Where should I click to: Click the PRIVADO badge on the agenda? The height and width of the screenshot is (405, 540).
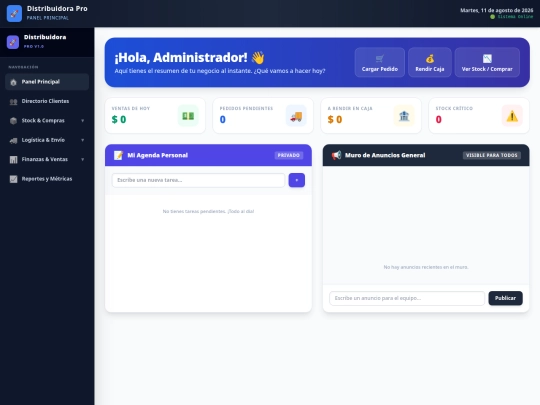click(x=289, y=155)
